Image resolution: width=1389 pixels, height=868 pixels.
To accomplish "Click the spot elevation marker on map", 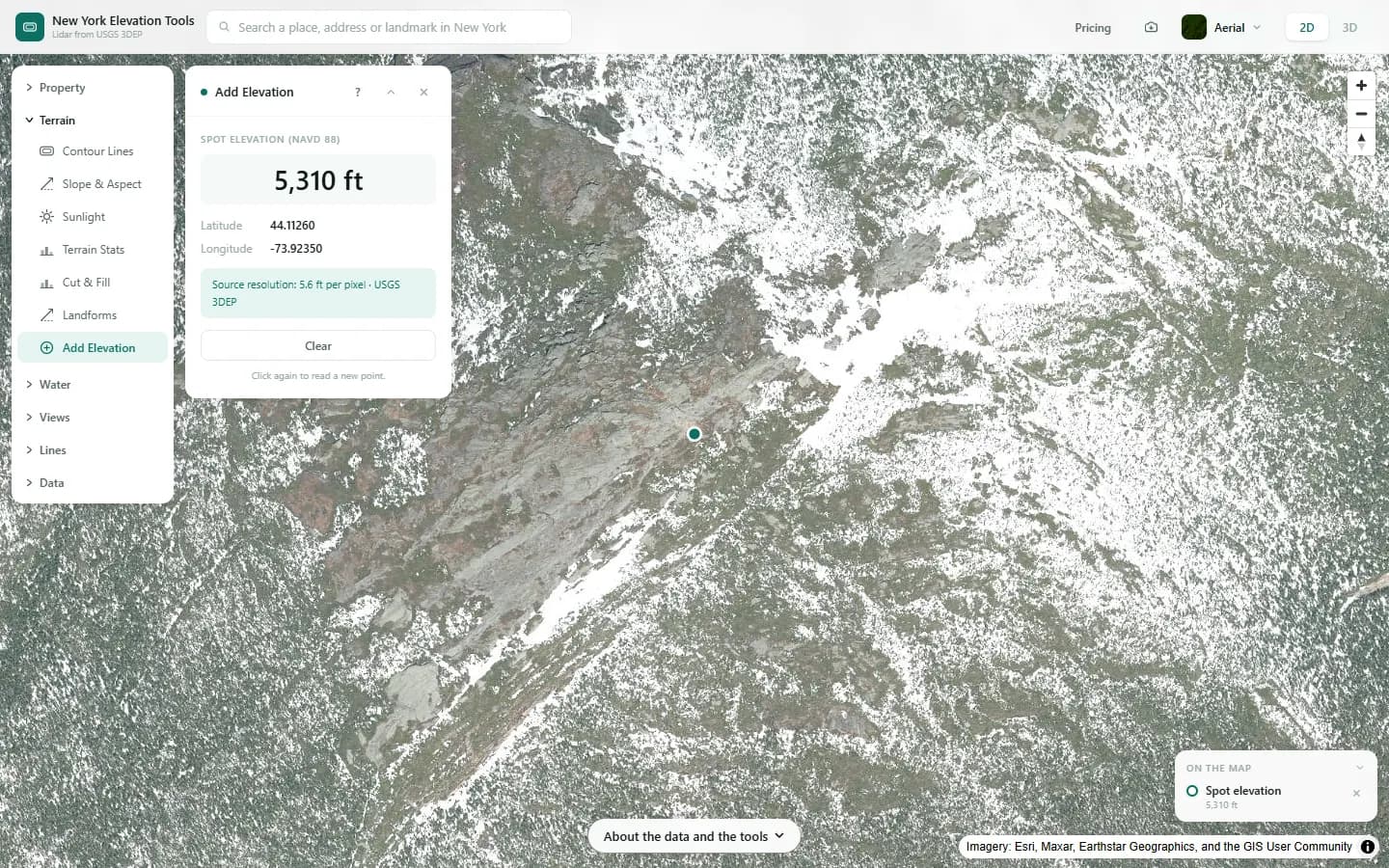I will pos(694,434).
